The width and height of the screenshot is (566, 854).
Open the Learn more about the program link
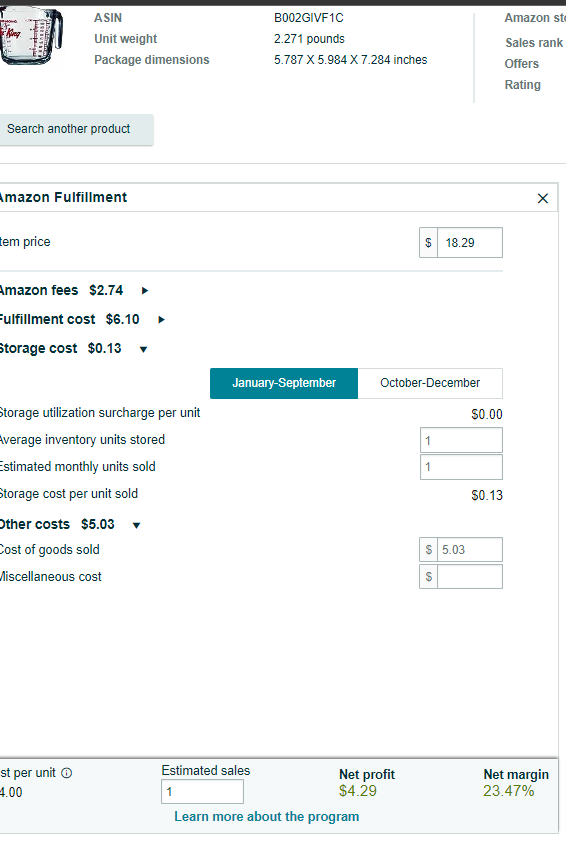[x=266, y=816]
